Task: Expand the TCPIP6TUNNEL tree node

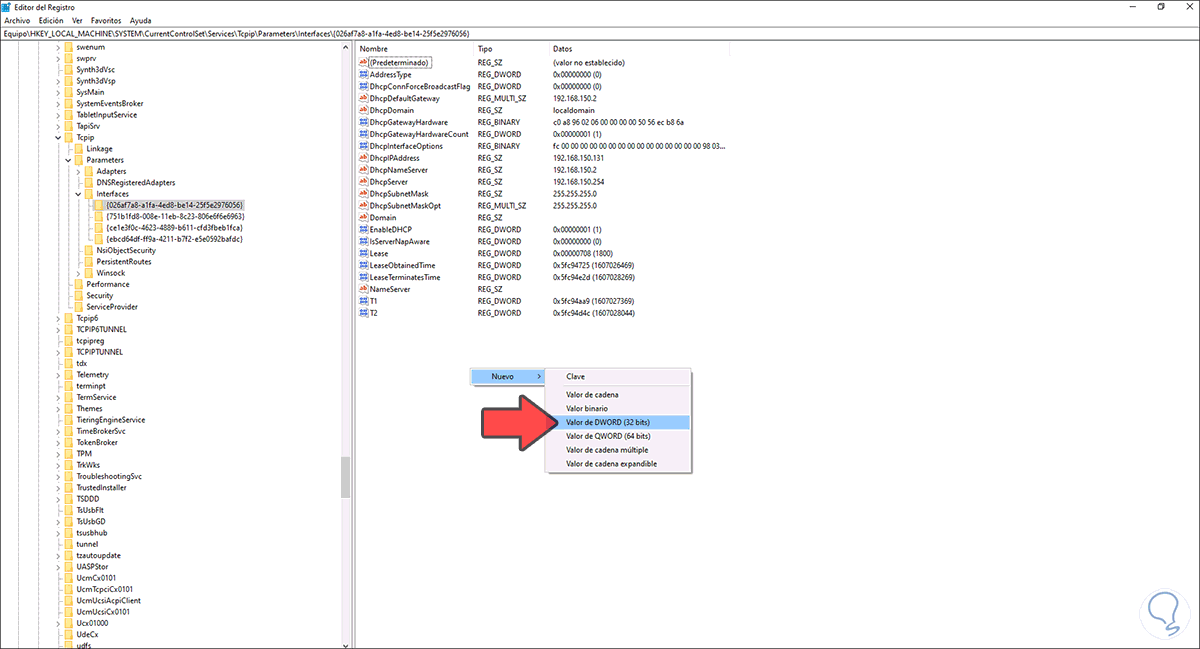Action: (x=57, y=329)
